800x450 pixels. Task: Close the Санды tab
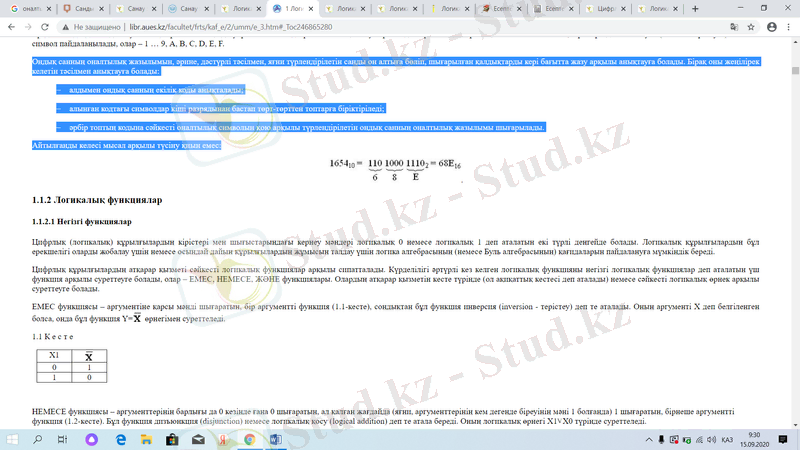(x=102, y=9)
